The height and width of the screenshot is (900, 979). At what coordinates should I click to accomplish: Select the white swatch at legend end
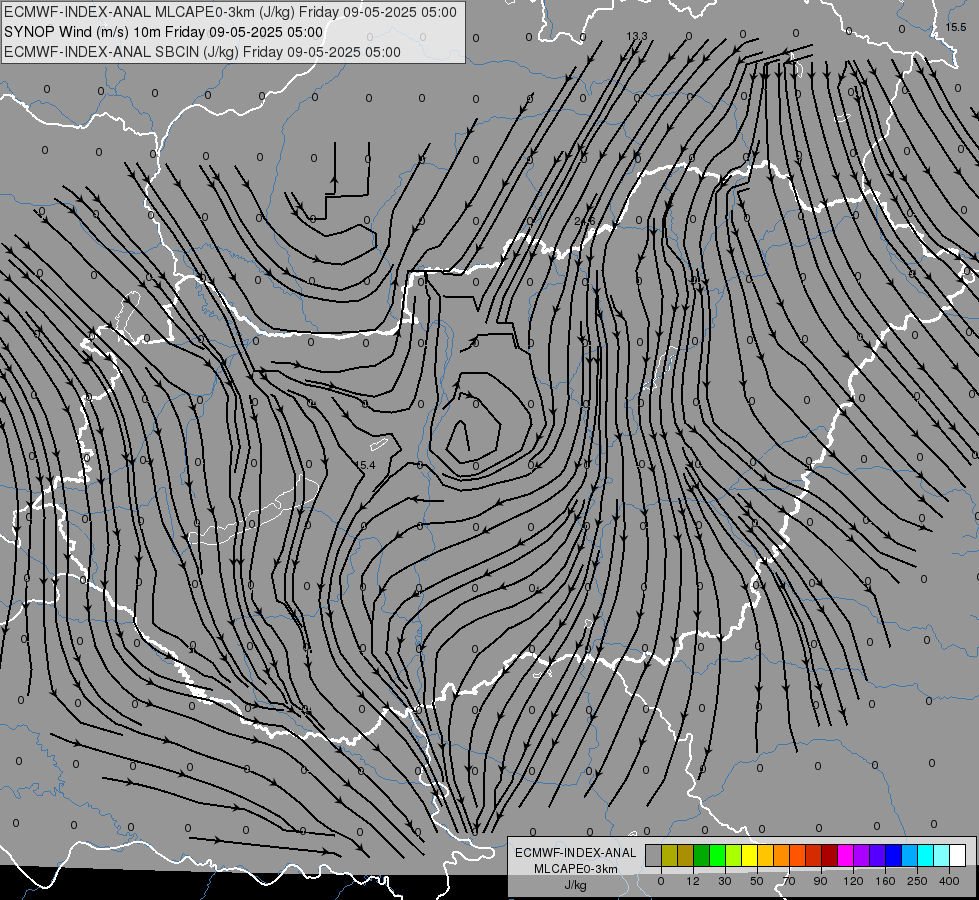957,856
